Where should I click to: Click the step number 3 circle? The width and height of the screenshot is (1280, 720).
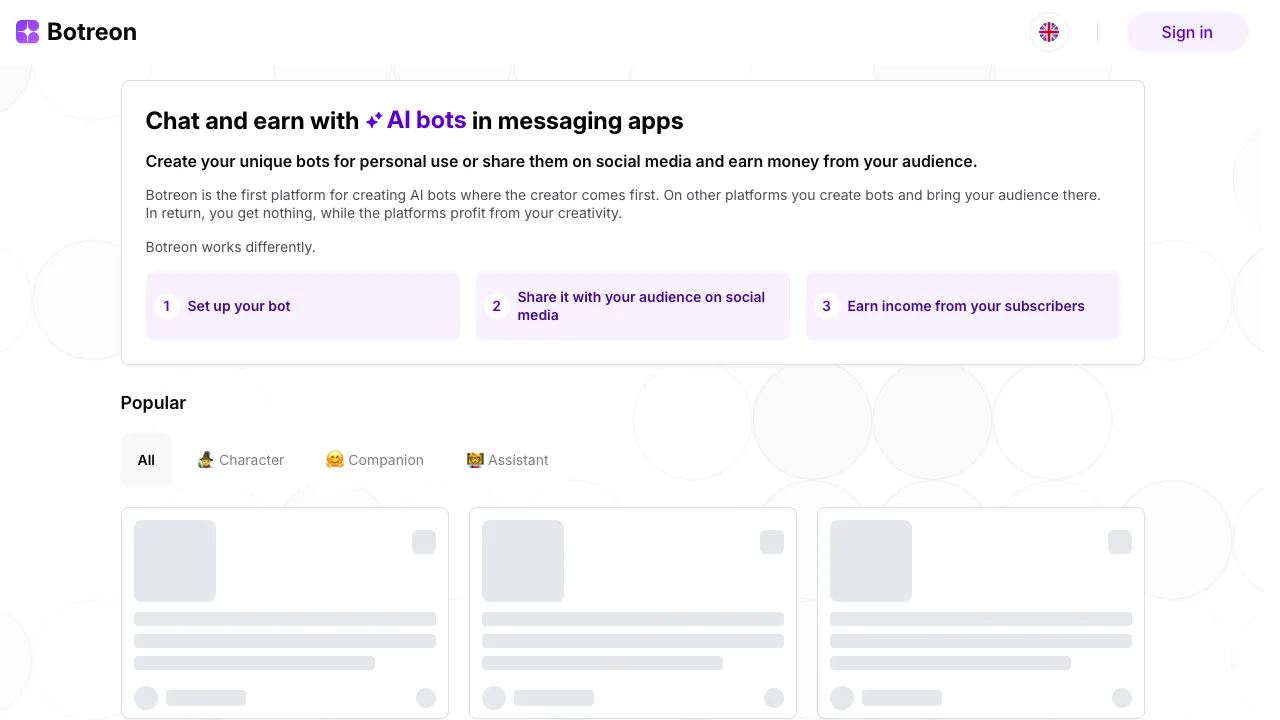826,306
